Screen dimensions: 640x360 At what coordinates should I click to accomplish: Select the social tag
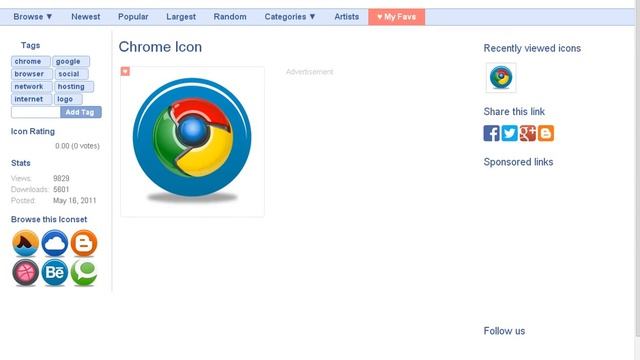(x=71, y=74)
